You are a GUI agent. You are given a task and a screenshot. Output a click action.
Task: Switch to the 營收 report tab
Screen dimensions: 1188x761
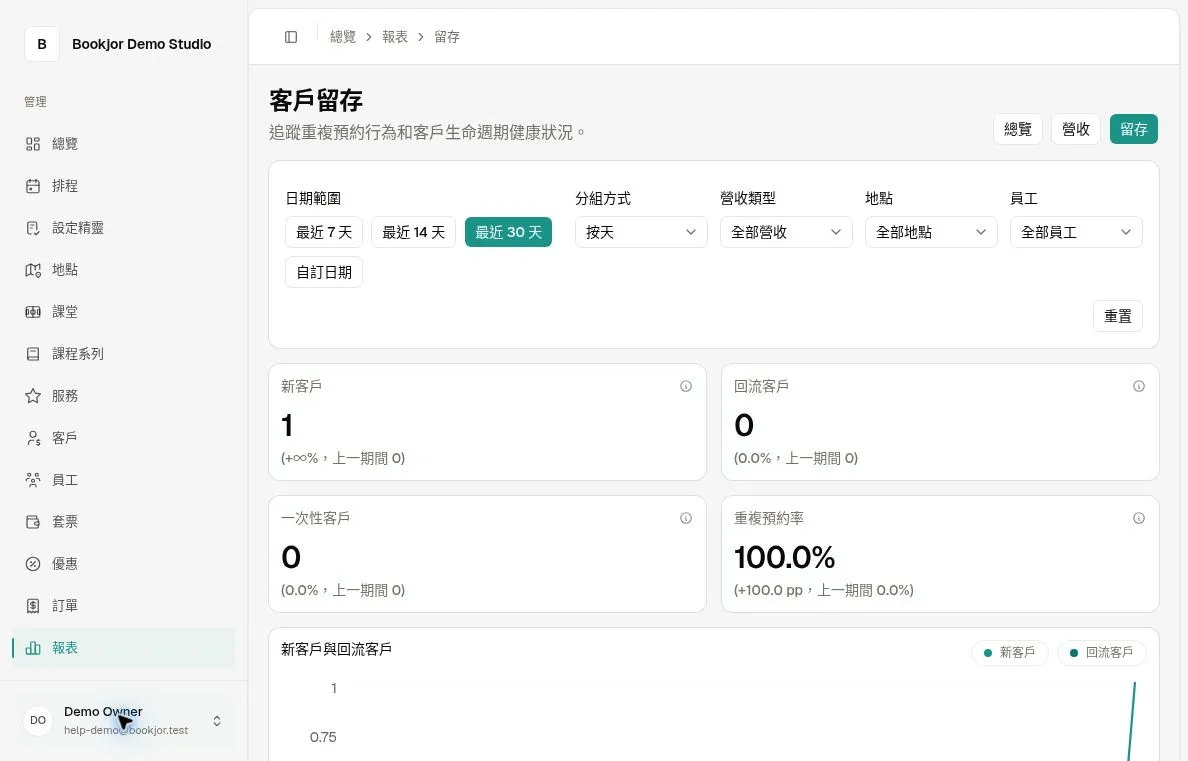coord(1076,129)
